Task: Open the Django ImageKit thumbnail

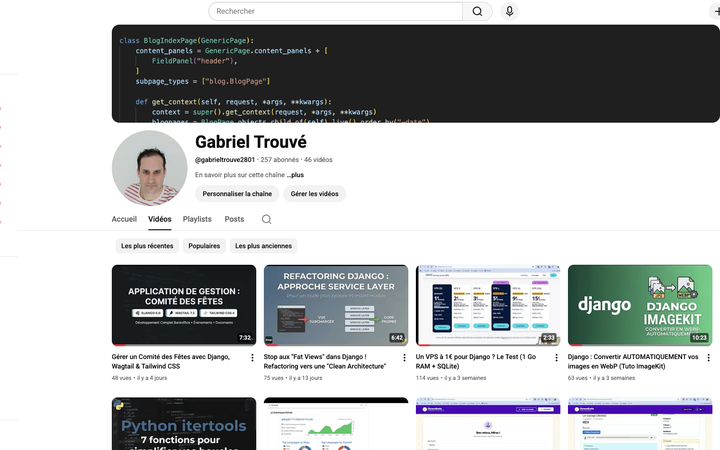Action: pos(640,305)
